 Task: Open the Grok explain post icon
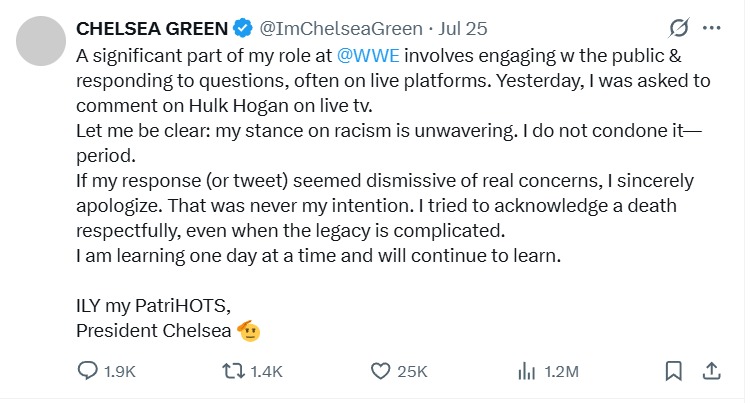tap(679, 27)
